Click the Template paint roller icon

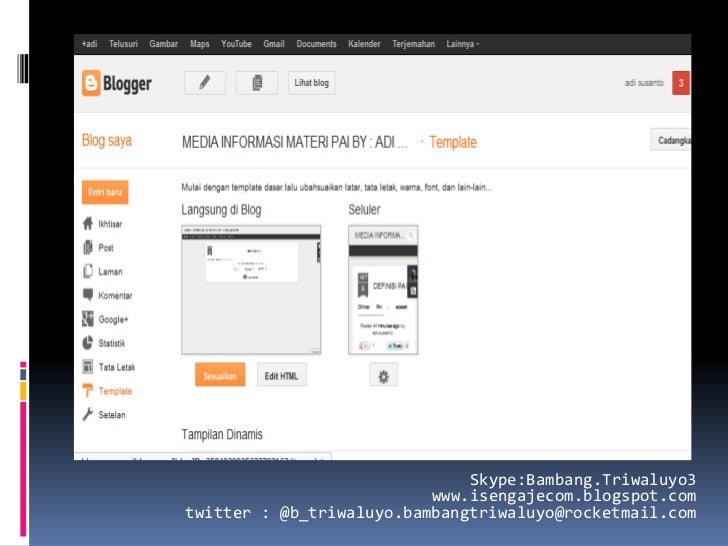point(88,390)
